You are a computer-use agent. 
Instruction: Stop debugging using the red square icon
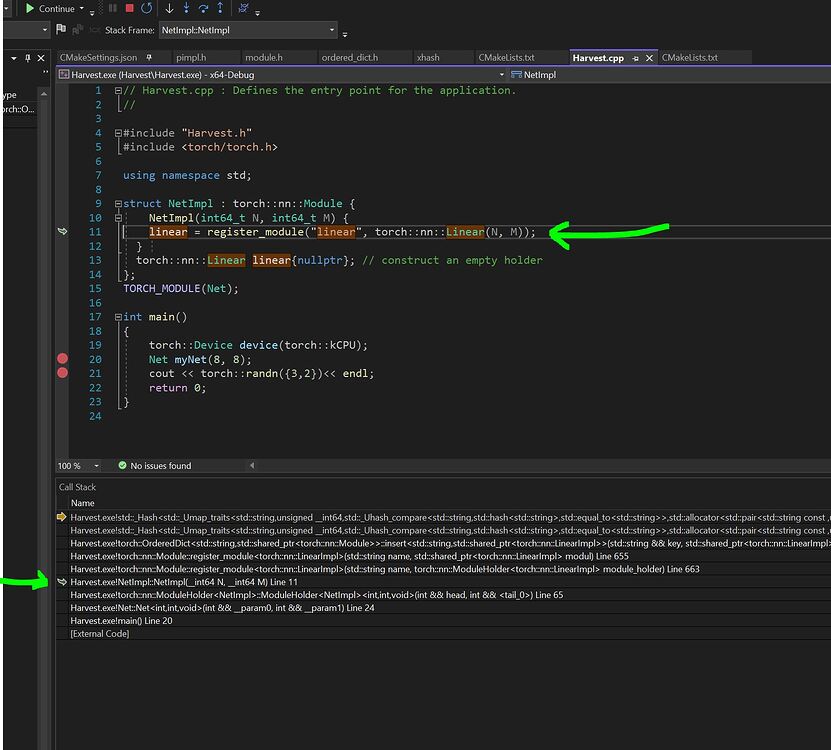coord(129,9)
